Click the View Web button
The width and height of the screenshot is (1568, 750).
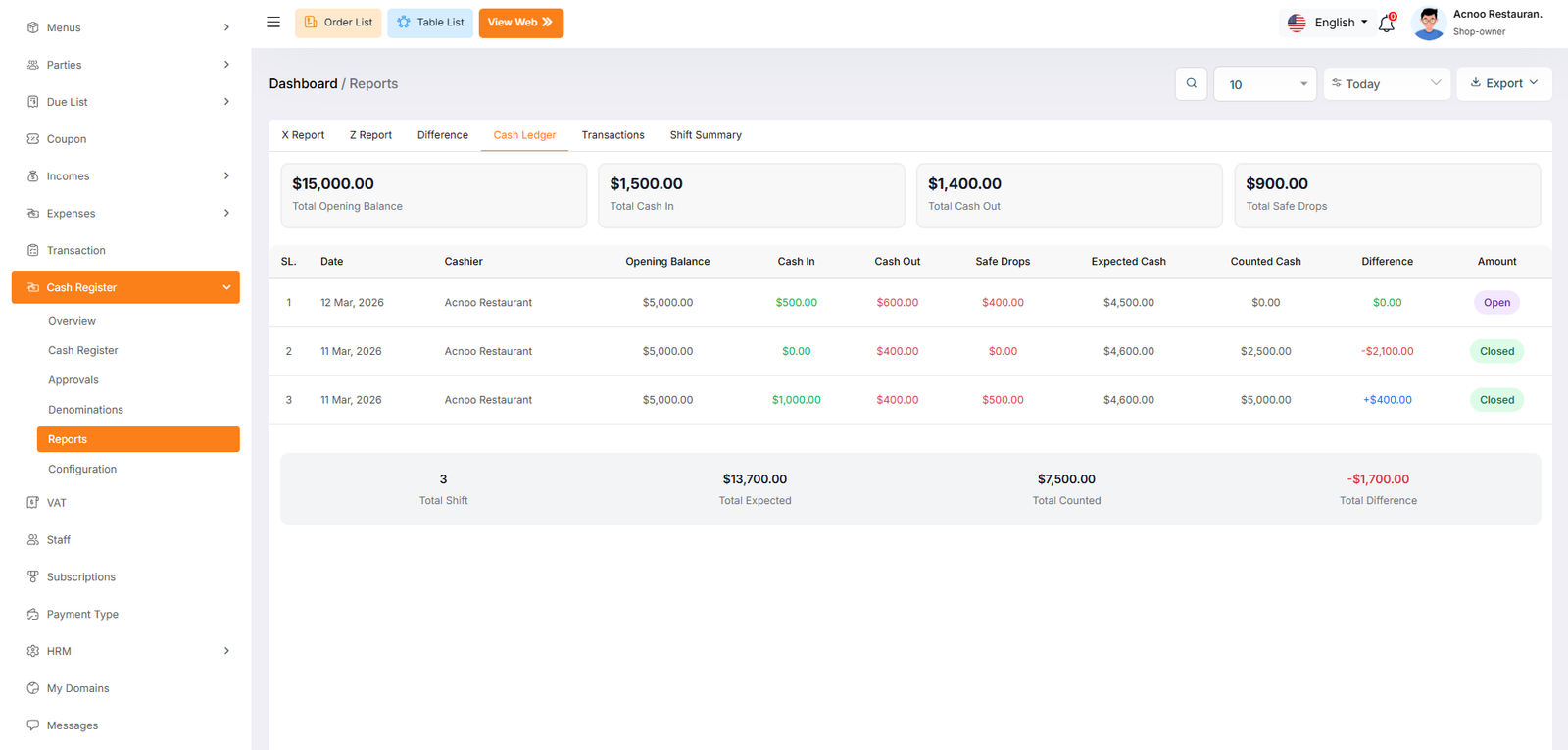pos(520,23)
